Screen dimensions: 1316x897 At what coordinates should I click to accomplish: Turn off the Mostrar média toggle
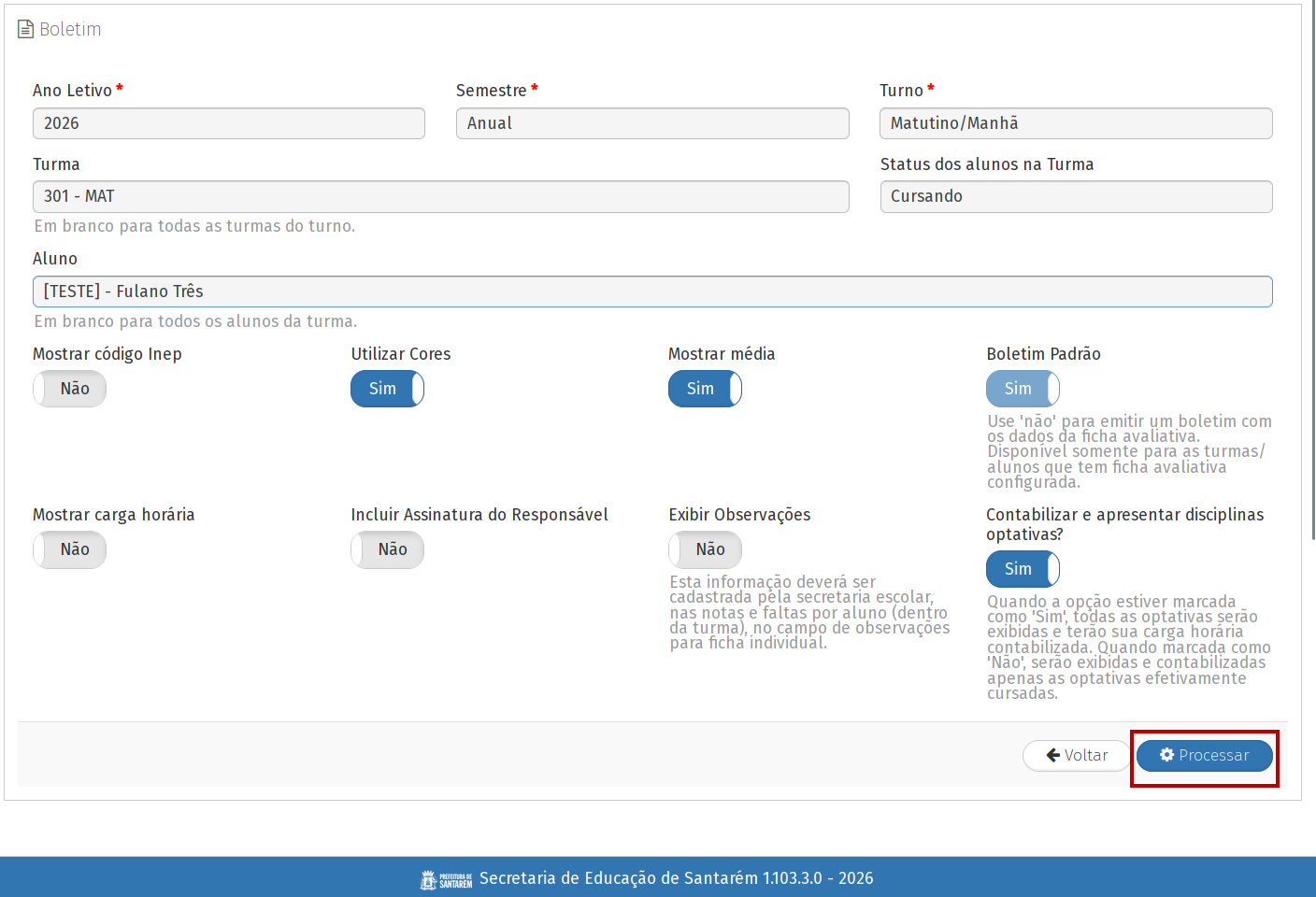(x=705, y=389)
